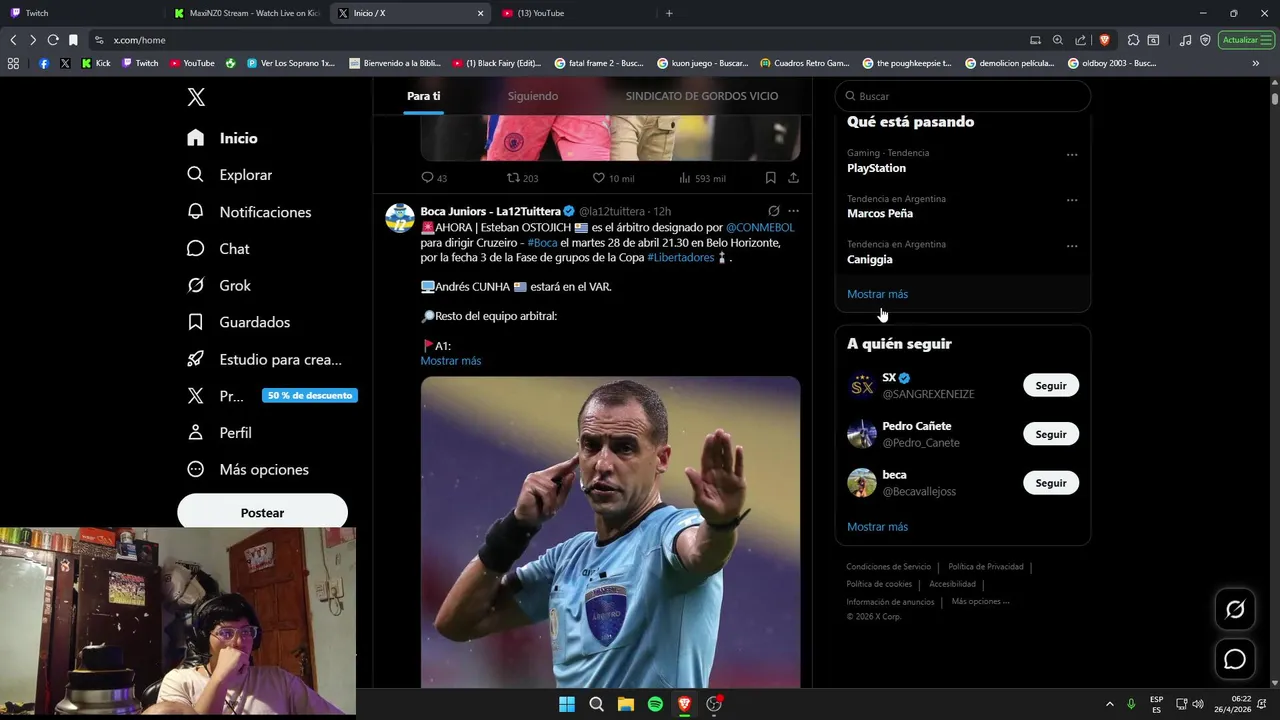The image size is (1280, 720).
Task: Open SINDICATO DE GORDOS VICIO tab
Action: tap(701, 96)
